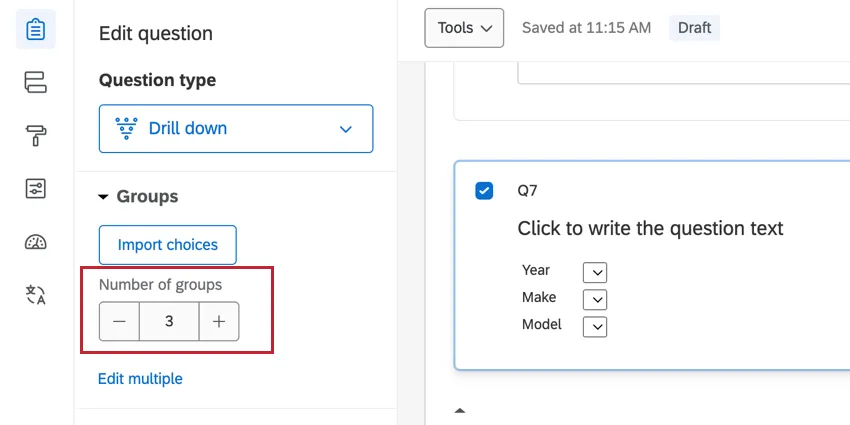
Task: Increase number of groups with plus
Action: [x=219, y=322]
